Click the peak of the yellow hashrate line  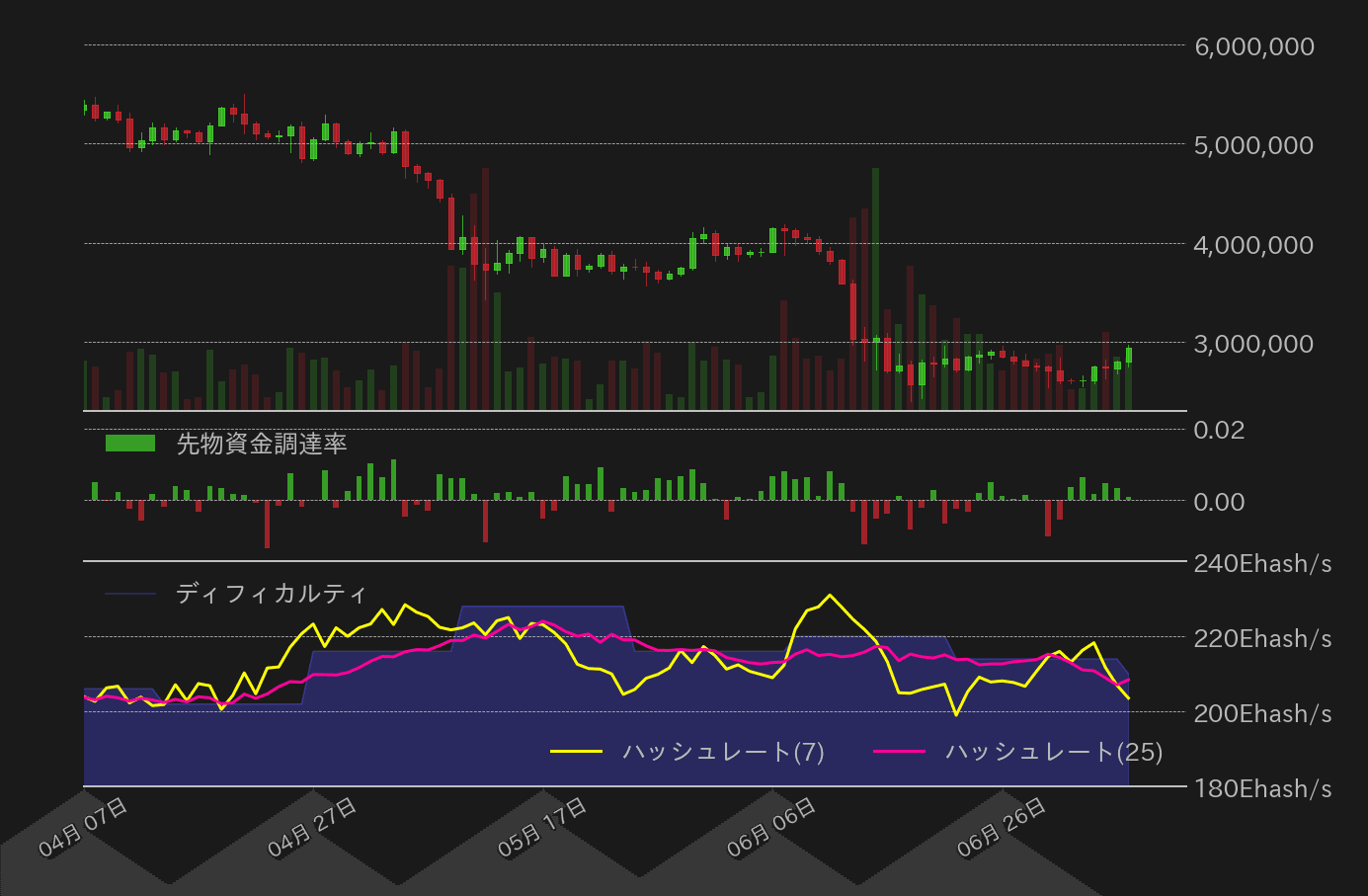(829, 594)
